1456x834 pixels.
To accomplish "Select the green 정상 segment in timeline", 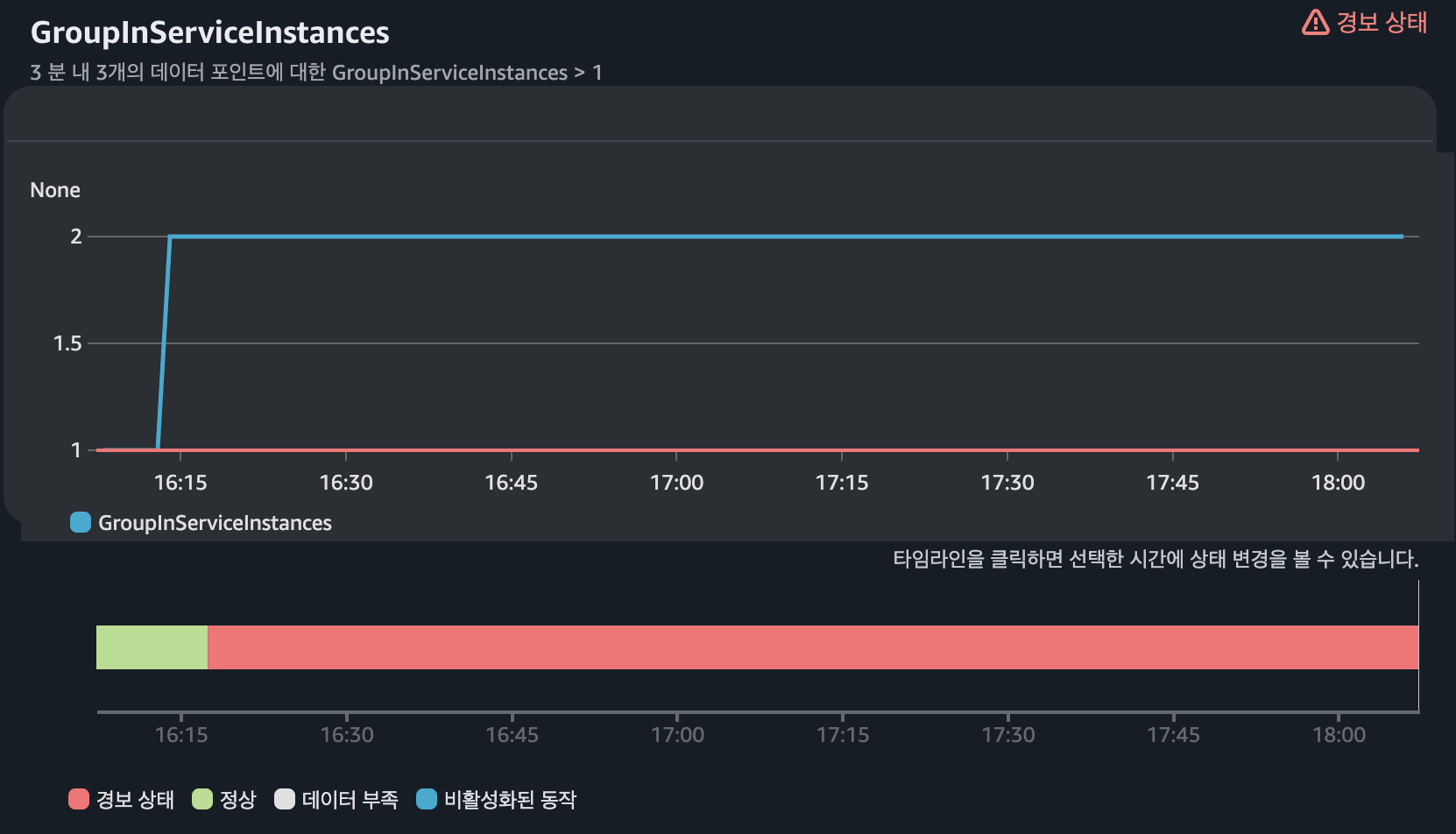I will pos(152,647).
